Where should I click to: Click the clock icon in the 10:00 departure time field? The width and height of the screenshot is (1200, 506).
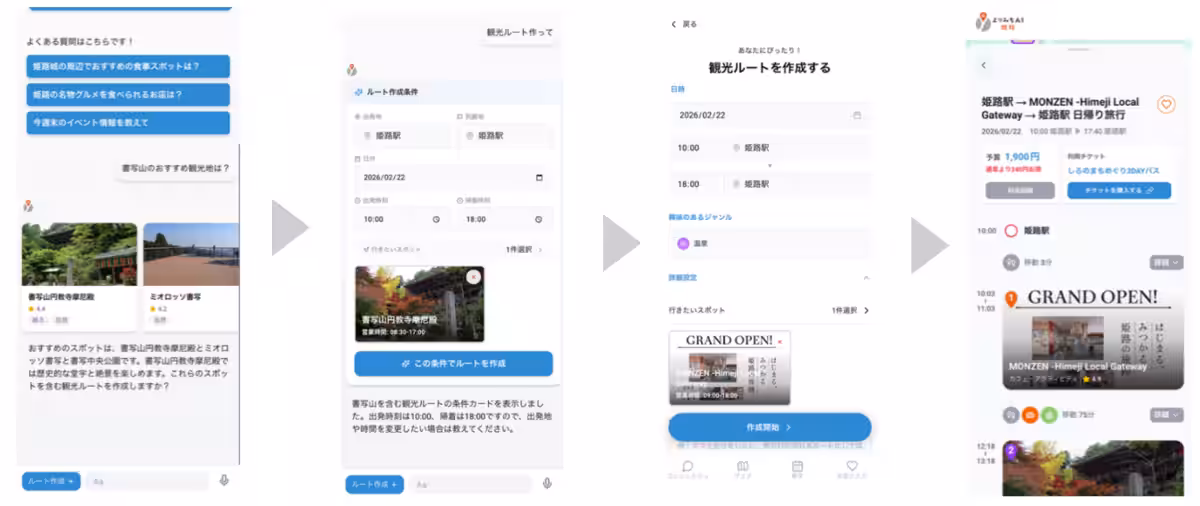point(436,219)
